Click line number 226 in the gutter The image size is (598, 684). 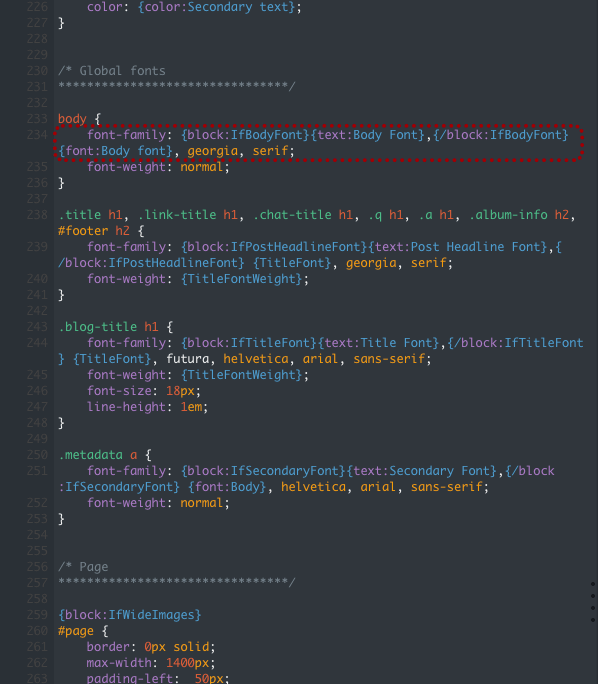point(37,7)
